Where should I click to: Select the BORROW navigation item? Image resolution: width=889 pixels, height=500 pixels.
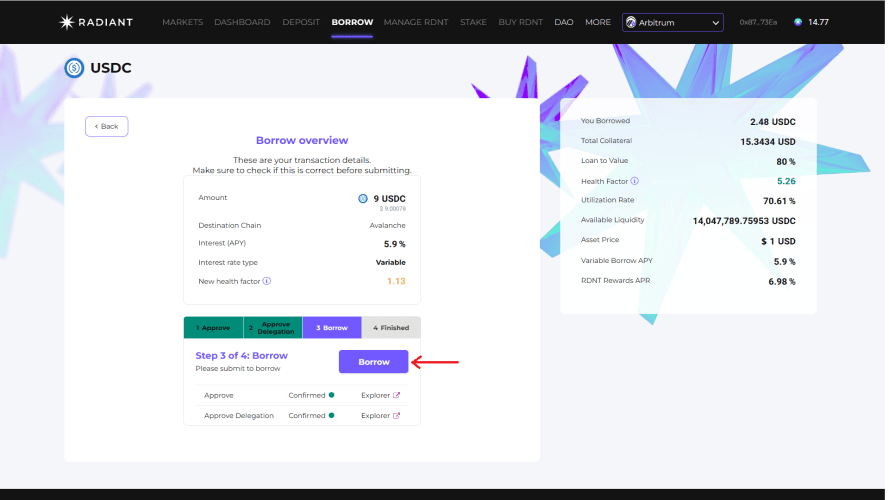point(352,22)
